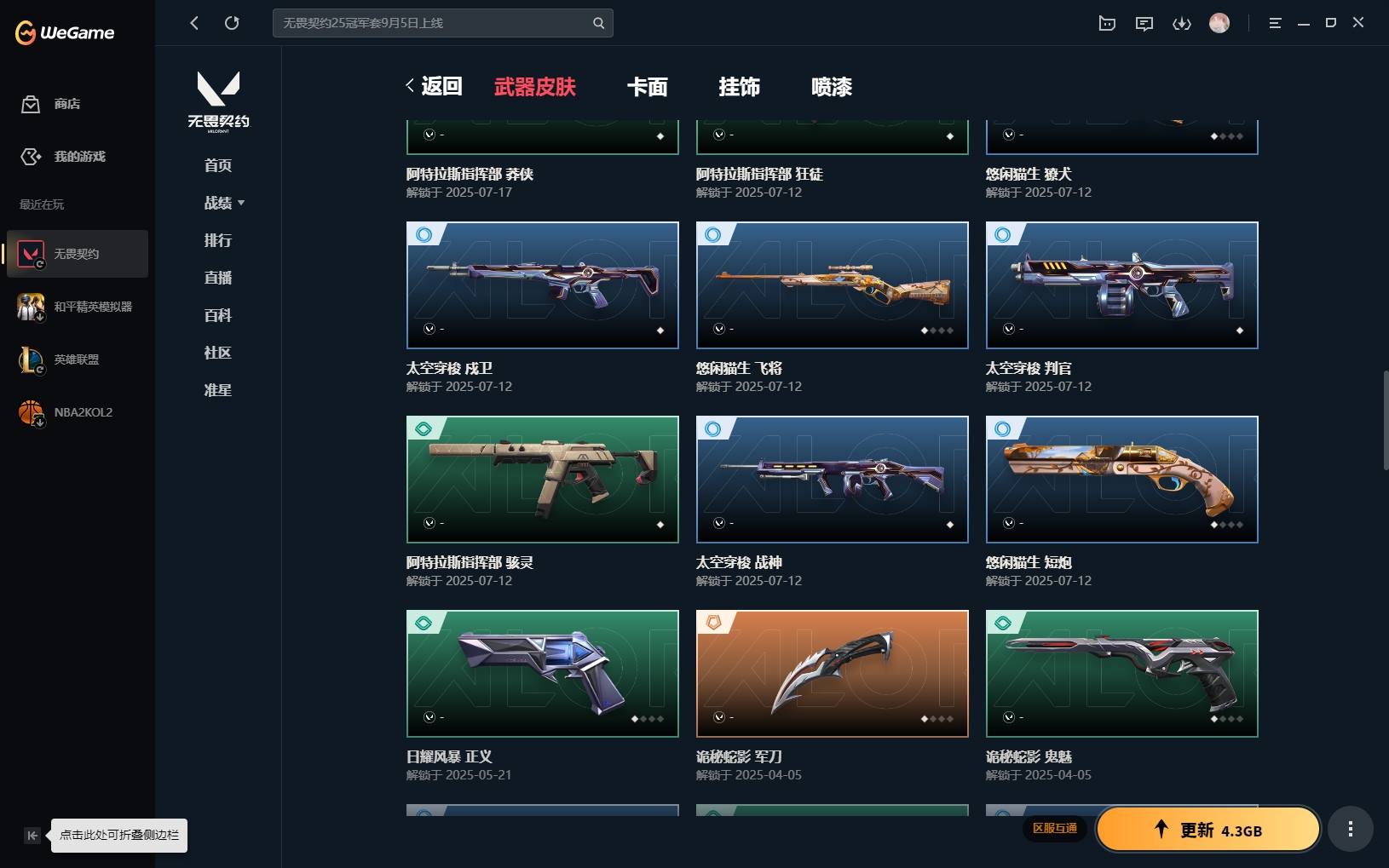Click the 区服互通 label button
The height and width of the screenshot is (868, 1389).
(x=1055, y=828)
